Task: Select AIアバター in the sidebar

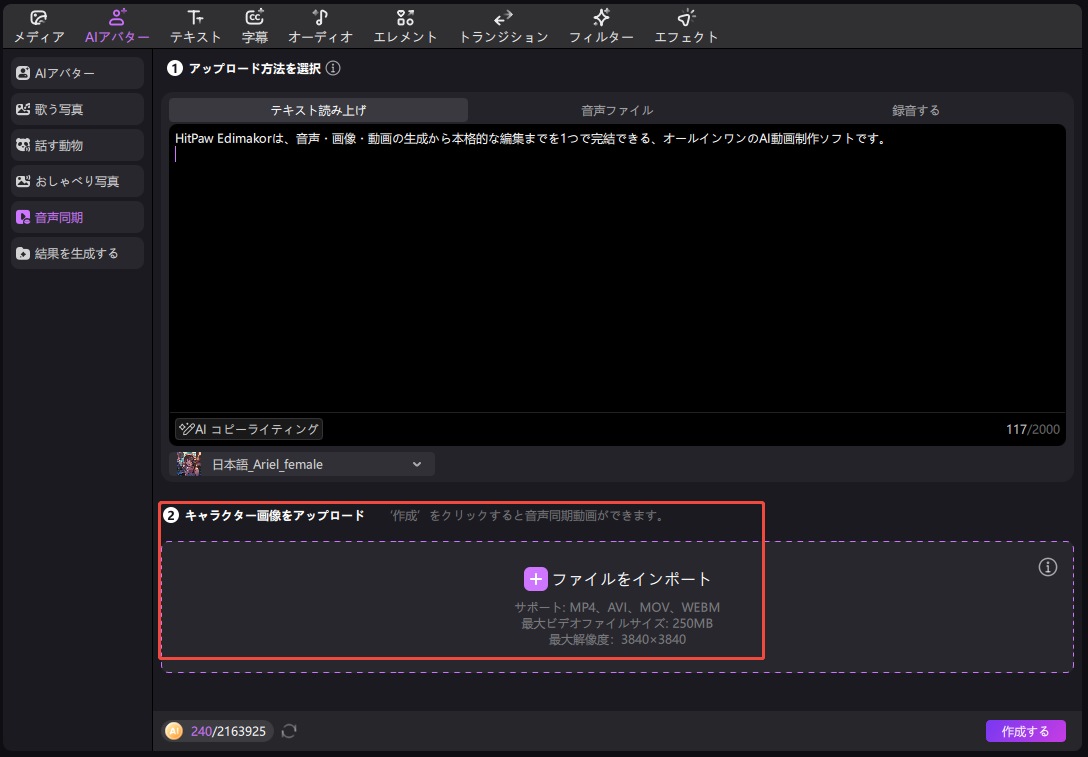Action: (77, 73)
